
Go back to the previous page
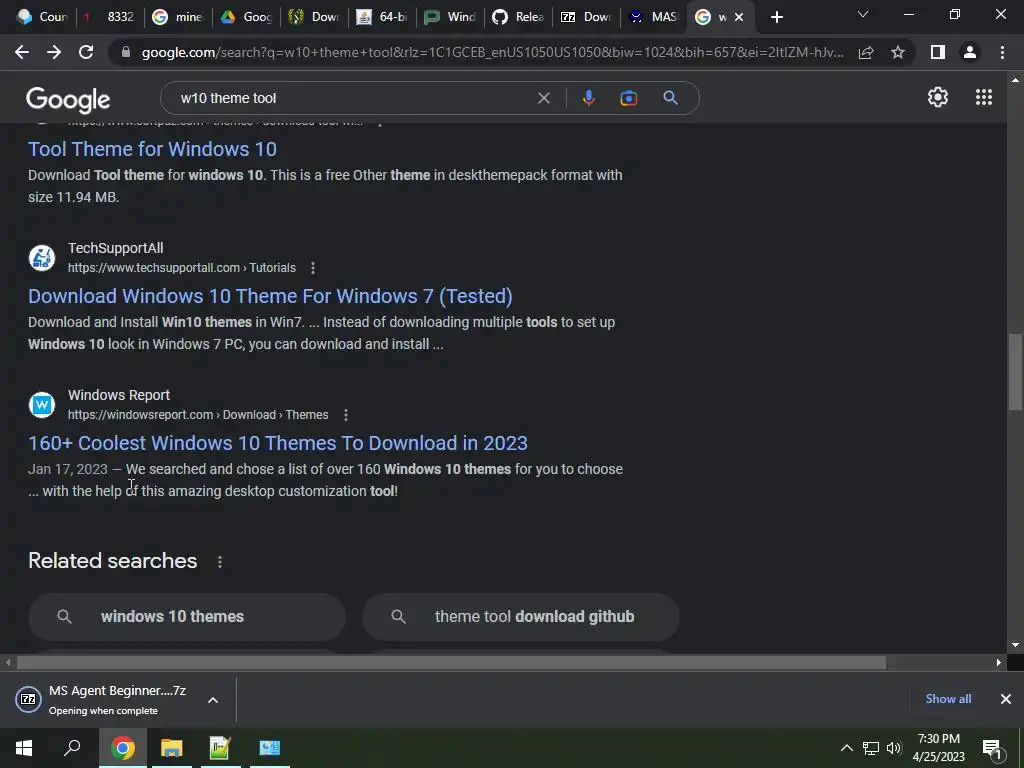tap(22, 52)
